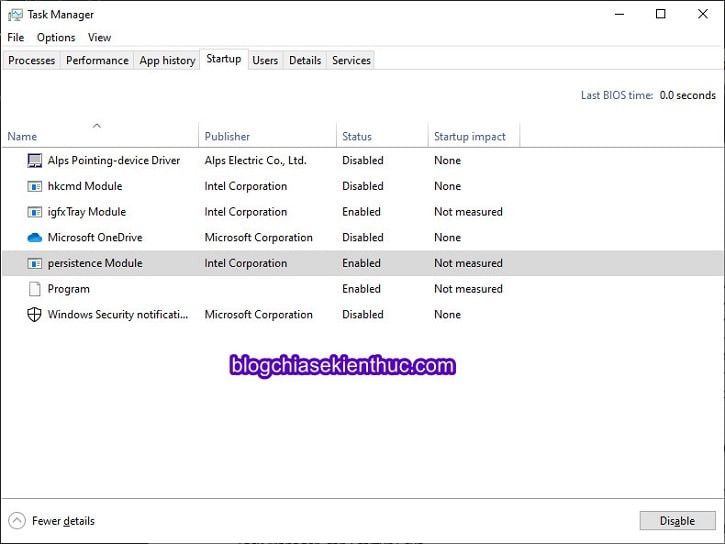This screenshot has width=725, height=544.
Task: Click Enabled status of Program
Action: [361, 289]
